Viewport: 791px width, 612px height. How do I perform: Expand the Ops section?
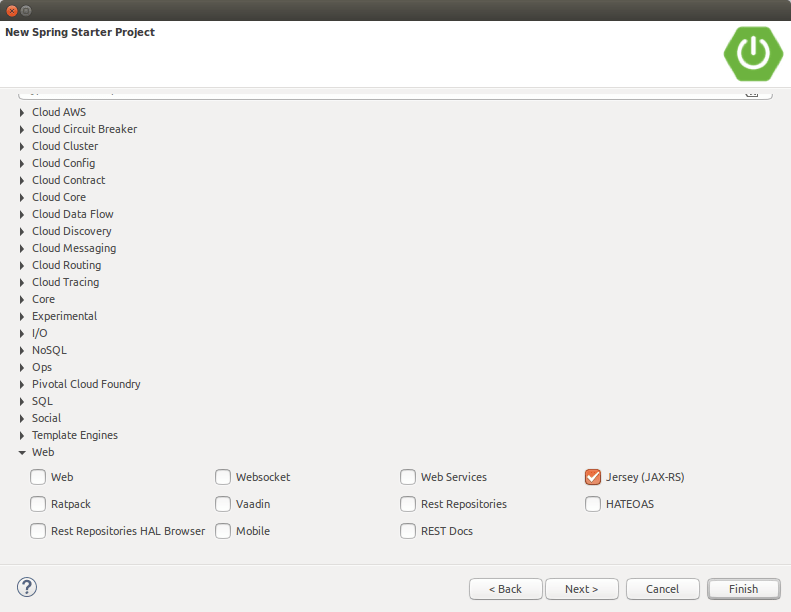(22, 368)
